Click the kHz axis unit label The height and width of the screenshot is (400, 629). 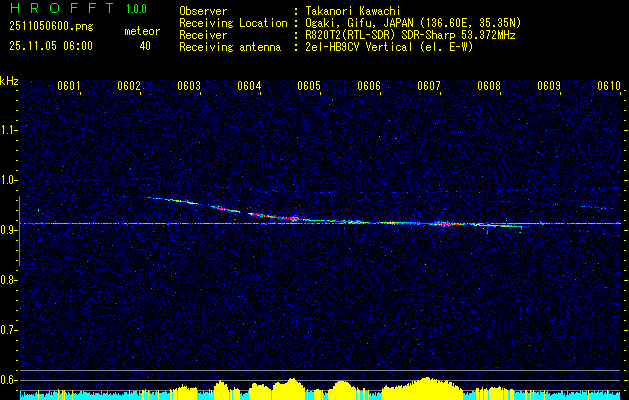(x=9, y=80)
